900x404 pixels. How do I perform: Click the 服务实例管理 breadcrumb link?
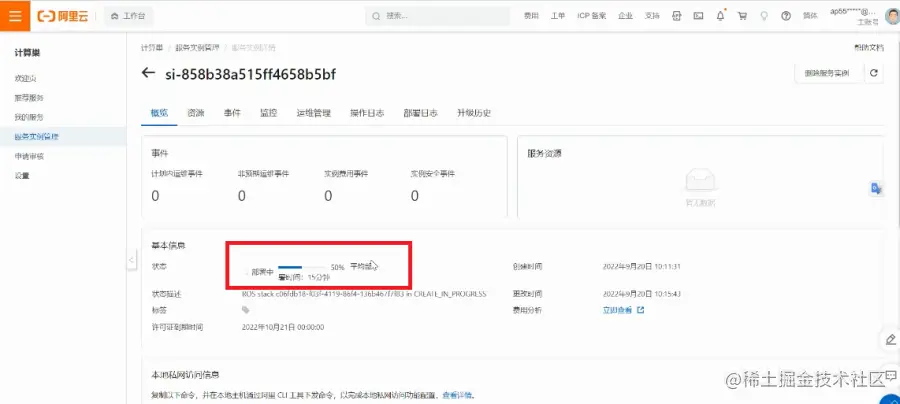197,48
